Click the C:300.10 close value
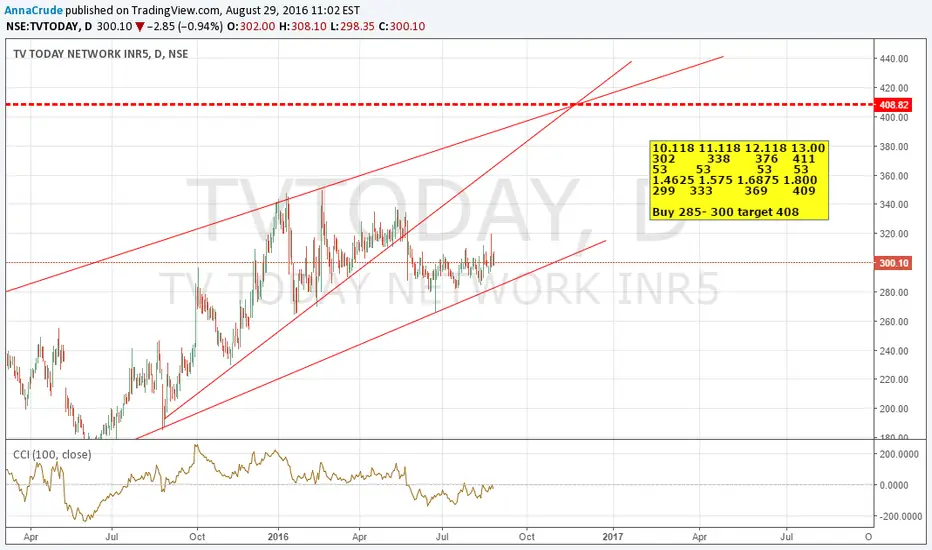The image size is (932, 550). pos(402,26)
